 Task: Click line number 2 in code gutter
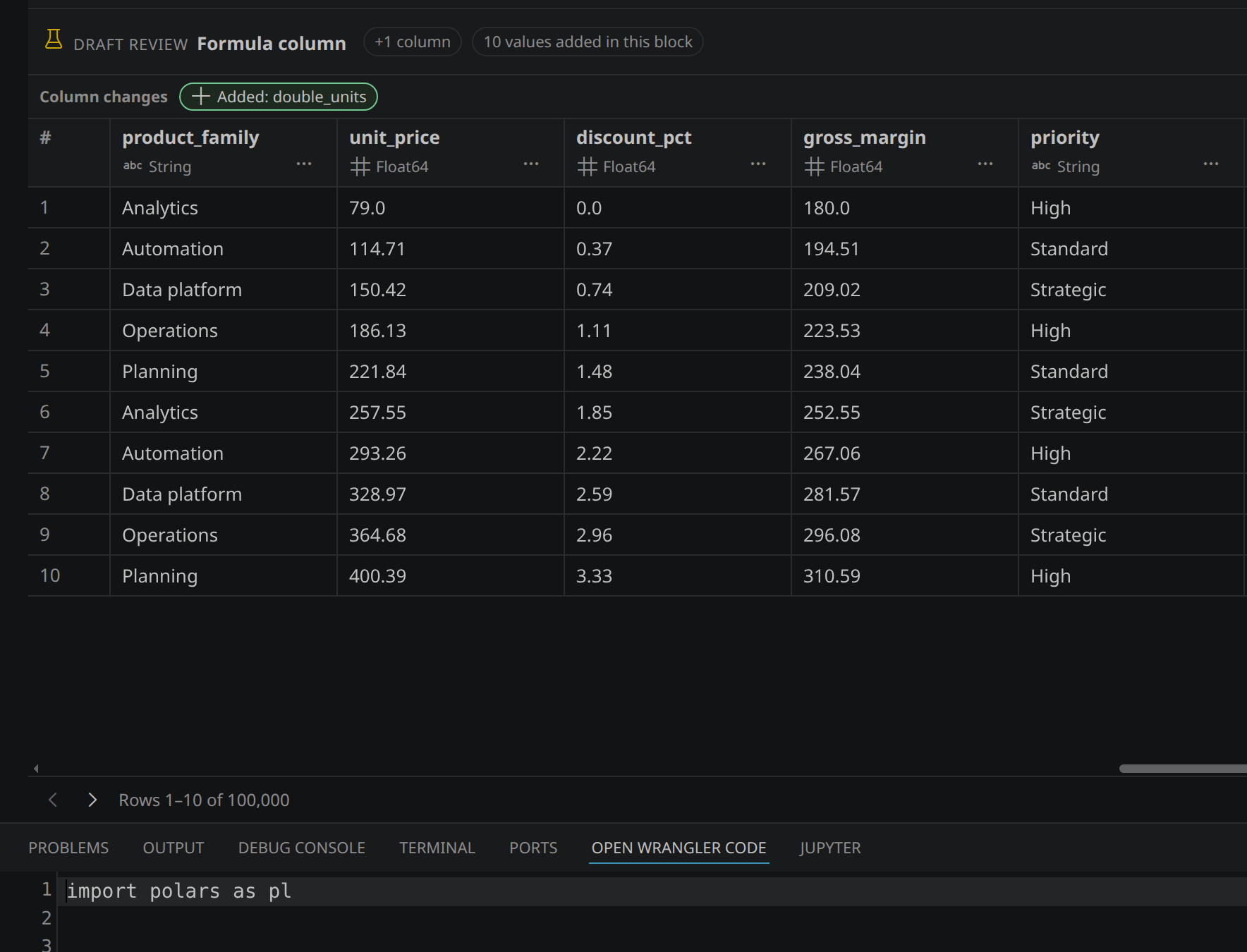pyautogui.click(x=47, y=918)
